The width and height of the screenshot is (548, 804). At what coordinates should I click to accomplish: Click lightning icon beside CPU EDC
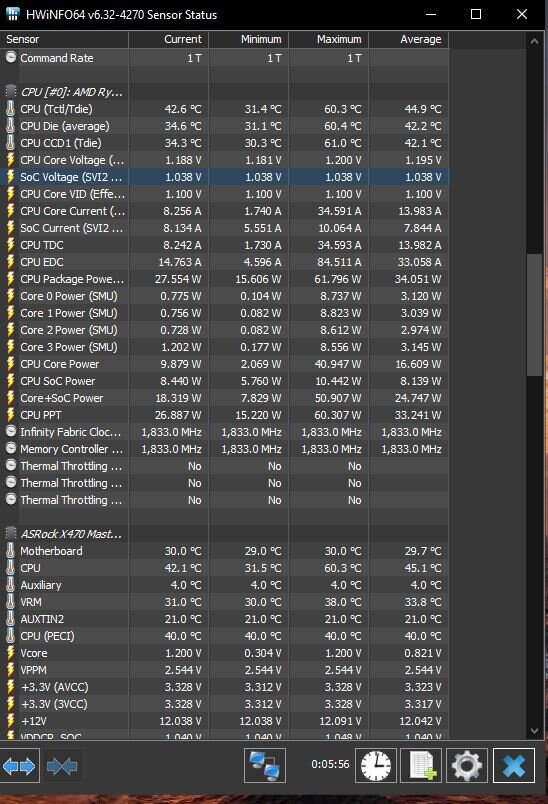(10, 262)
